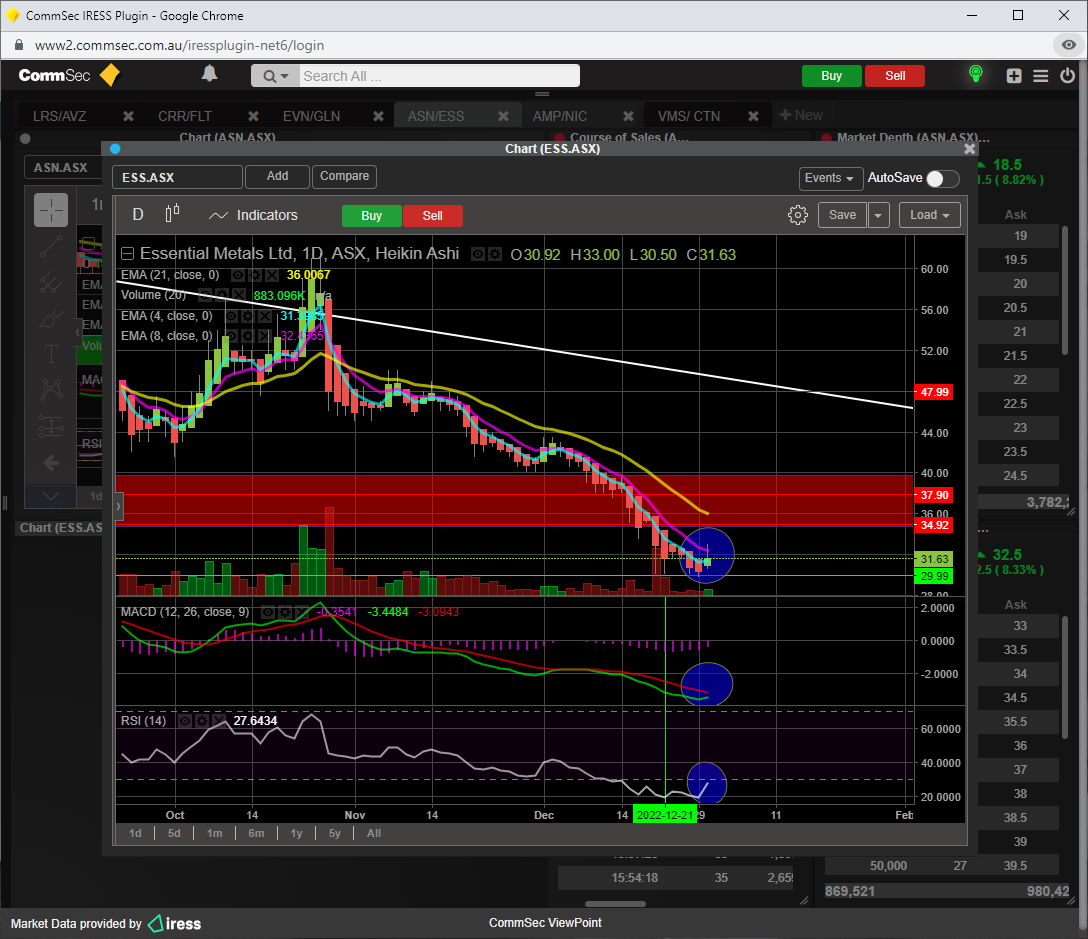The height and width of the screenshot is (939, 1088).
Task: Select the 6m time range
Action: [256, 833]
